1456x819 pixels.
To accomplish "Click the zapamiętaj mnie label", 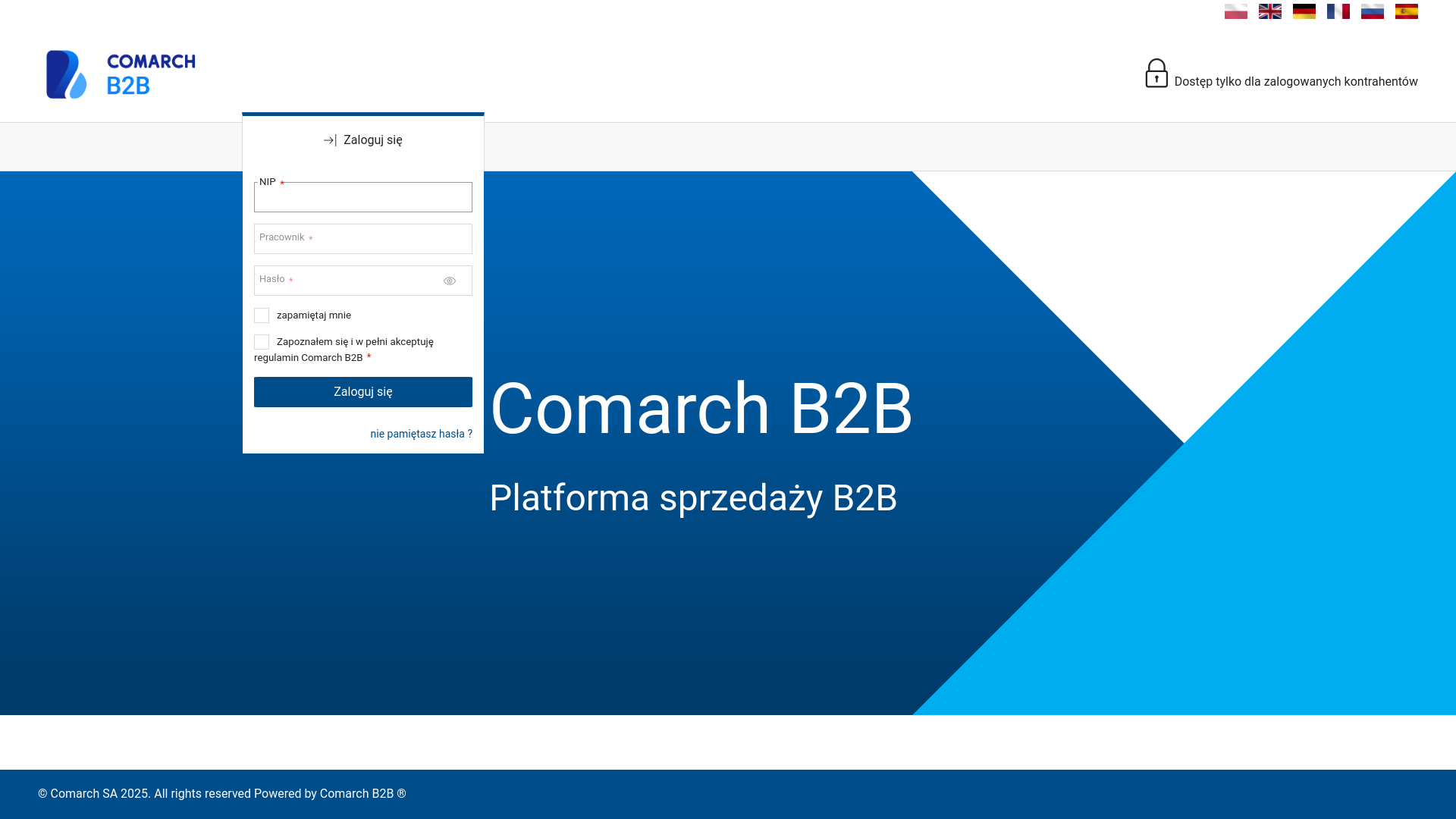I will pyautogui.click(x=314, y=315).
